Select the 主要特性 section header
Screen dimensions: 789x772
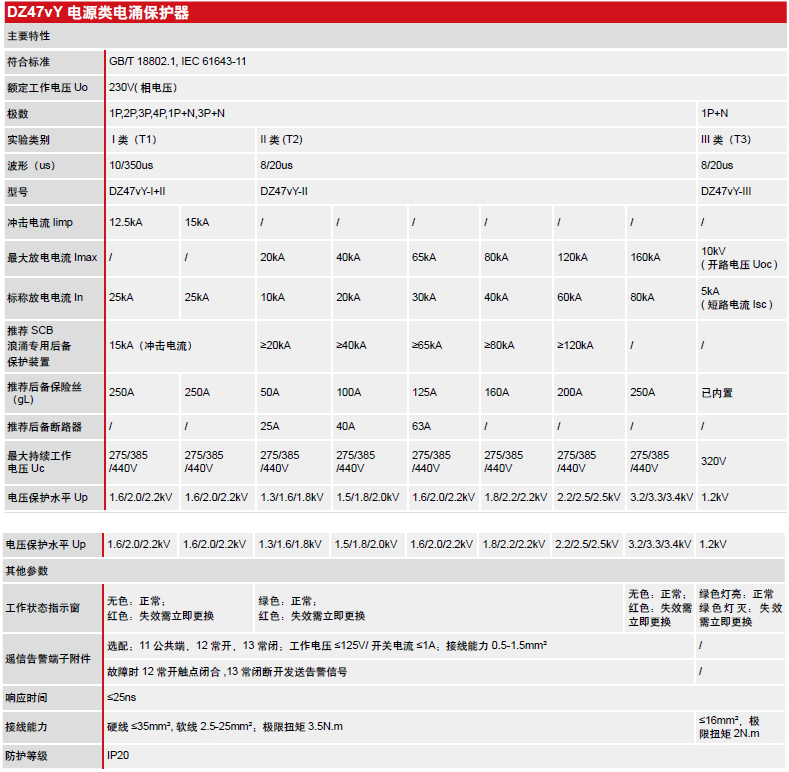point(28,36)
